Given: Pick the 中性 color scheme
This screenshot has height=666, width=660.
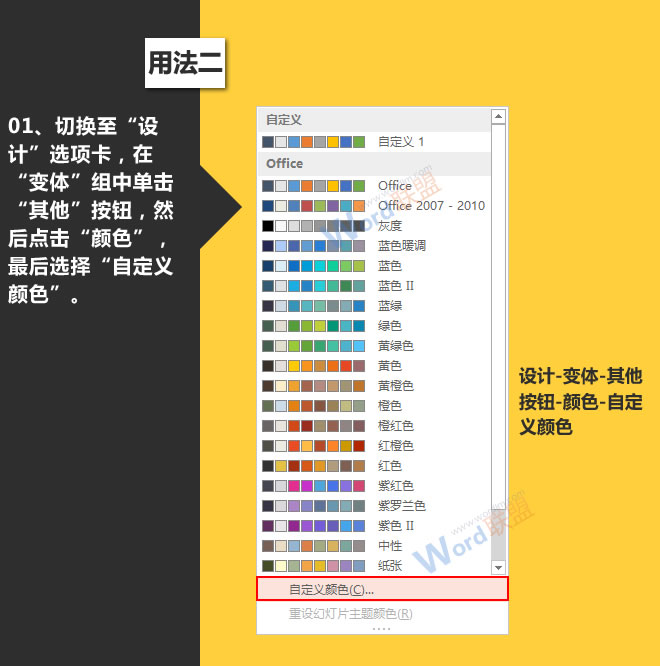Looking at the screenshot, I should pyautogui.click(x=389, y=546).
